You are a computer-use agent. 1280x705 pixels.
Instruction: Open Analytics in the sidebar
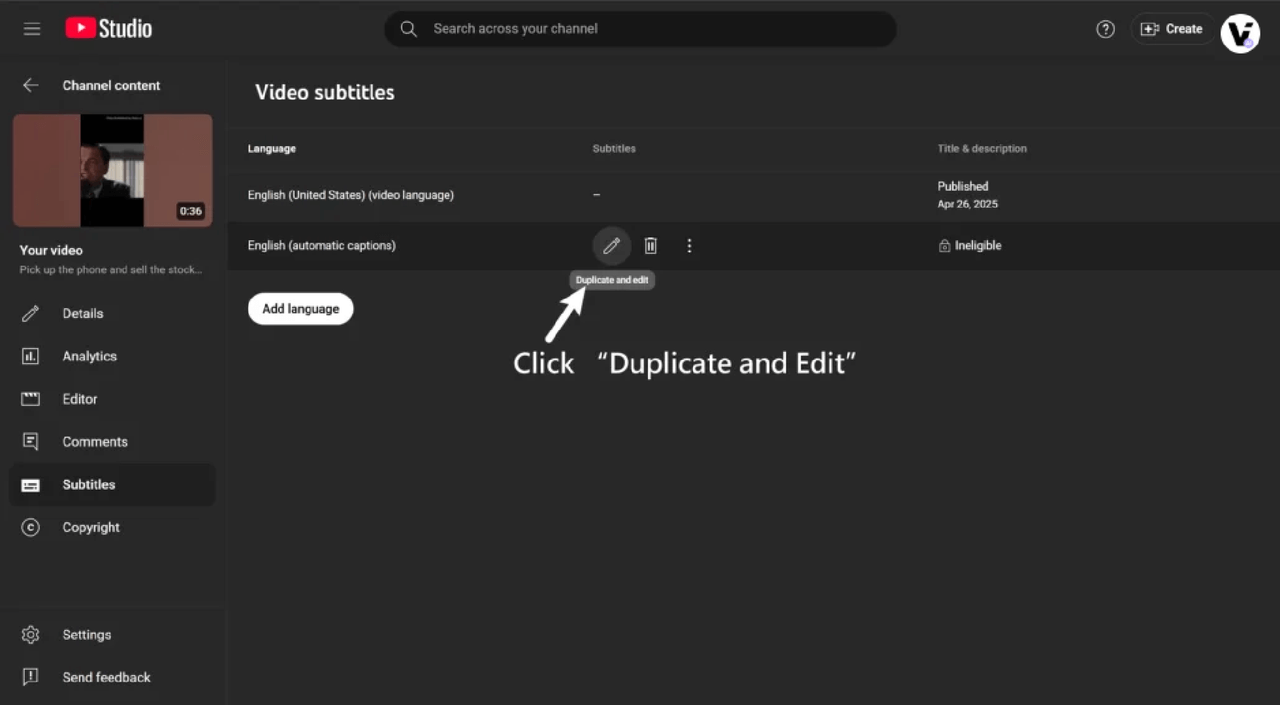[89, 357]
